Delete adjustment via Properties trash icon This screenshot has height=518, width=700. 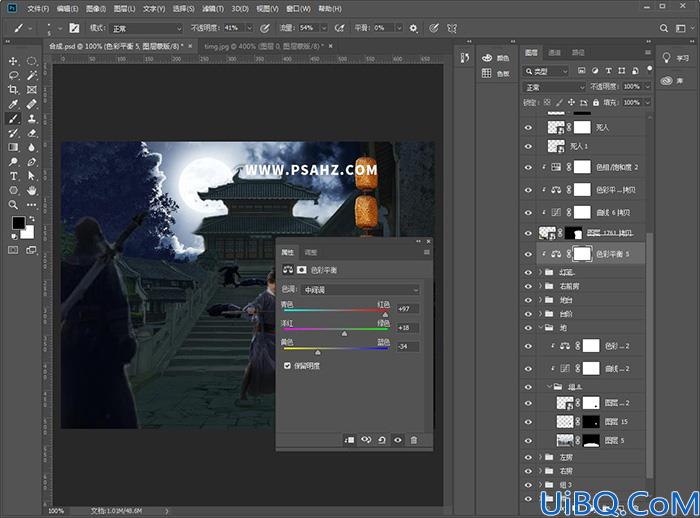pos(414,440)
